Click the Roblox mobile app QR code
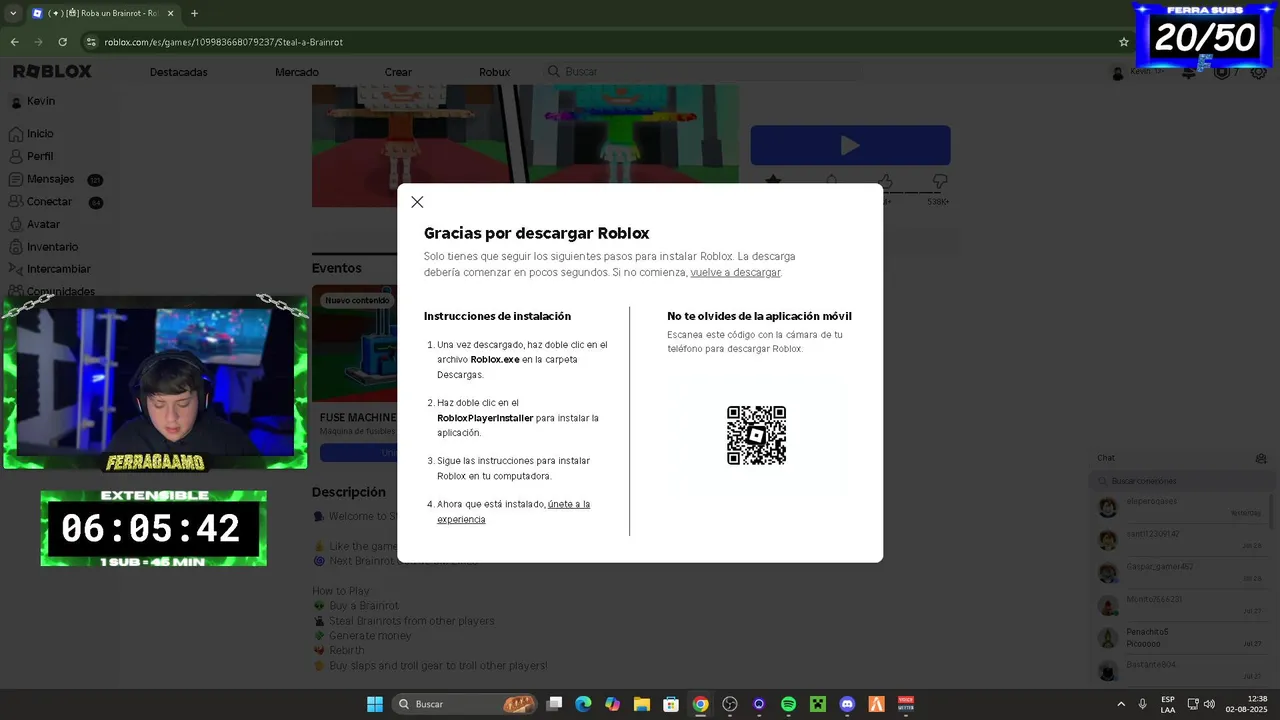 point(756,435)
